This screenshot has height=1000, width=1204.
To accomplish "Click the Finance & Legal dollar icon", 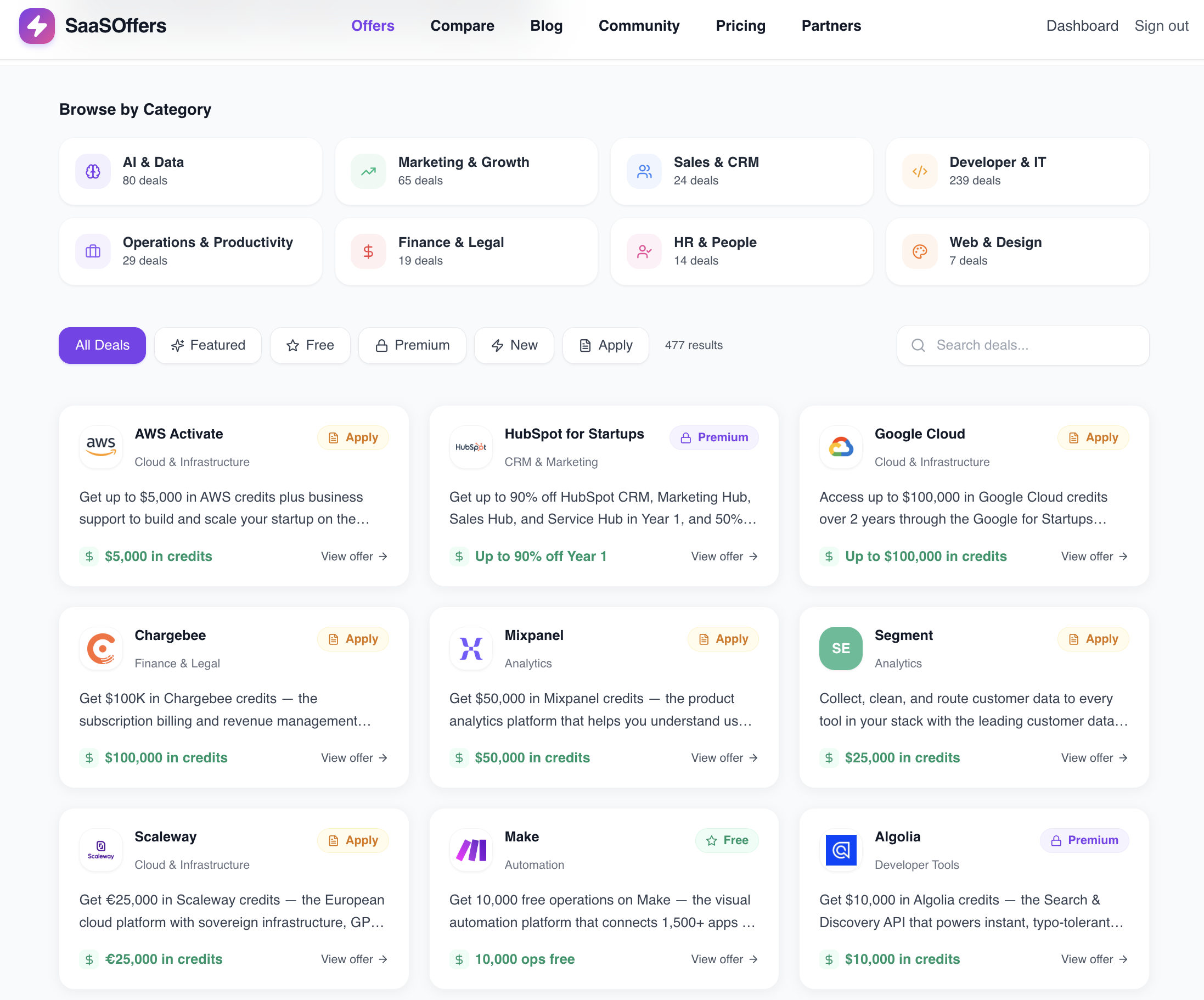I will (x=368, y=251).
